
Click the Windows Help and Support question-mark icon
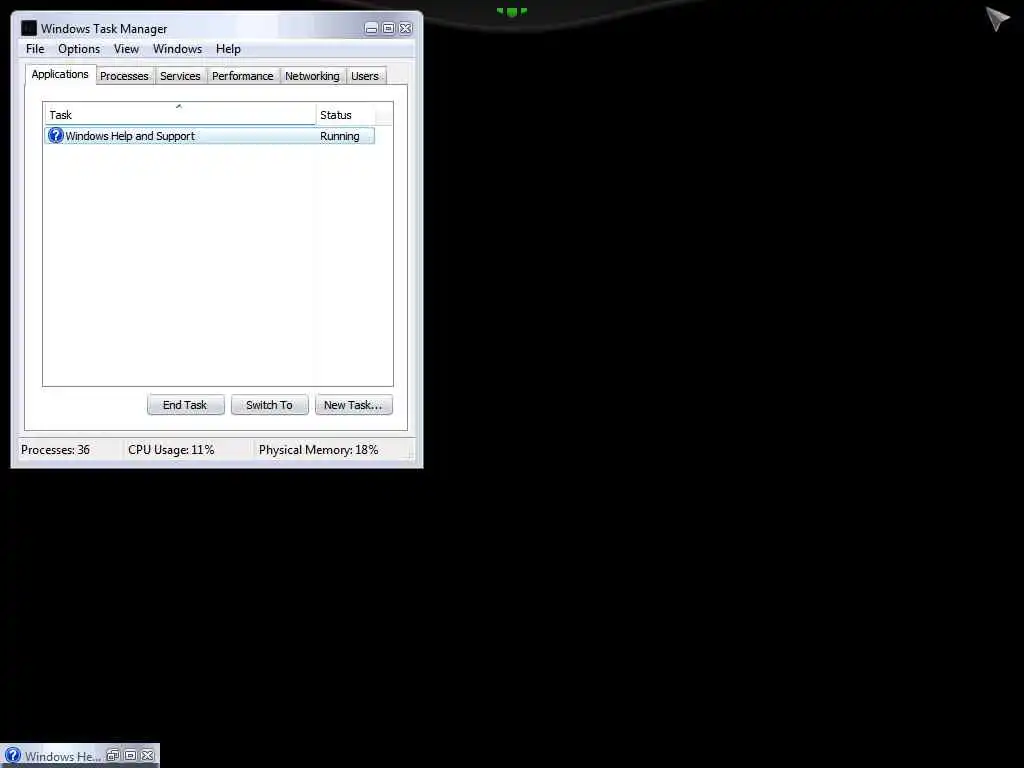click(56, 135)
